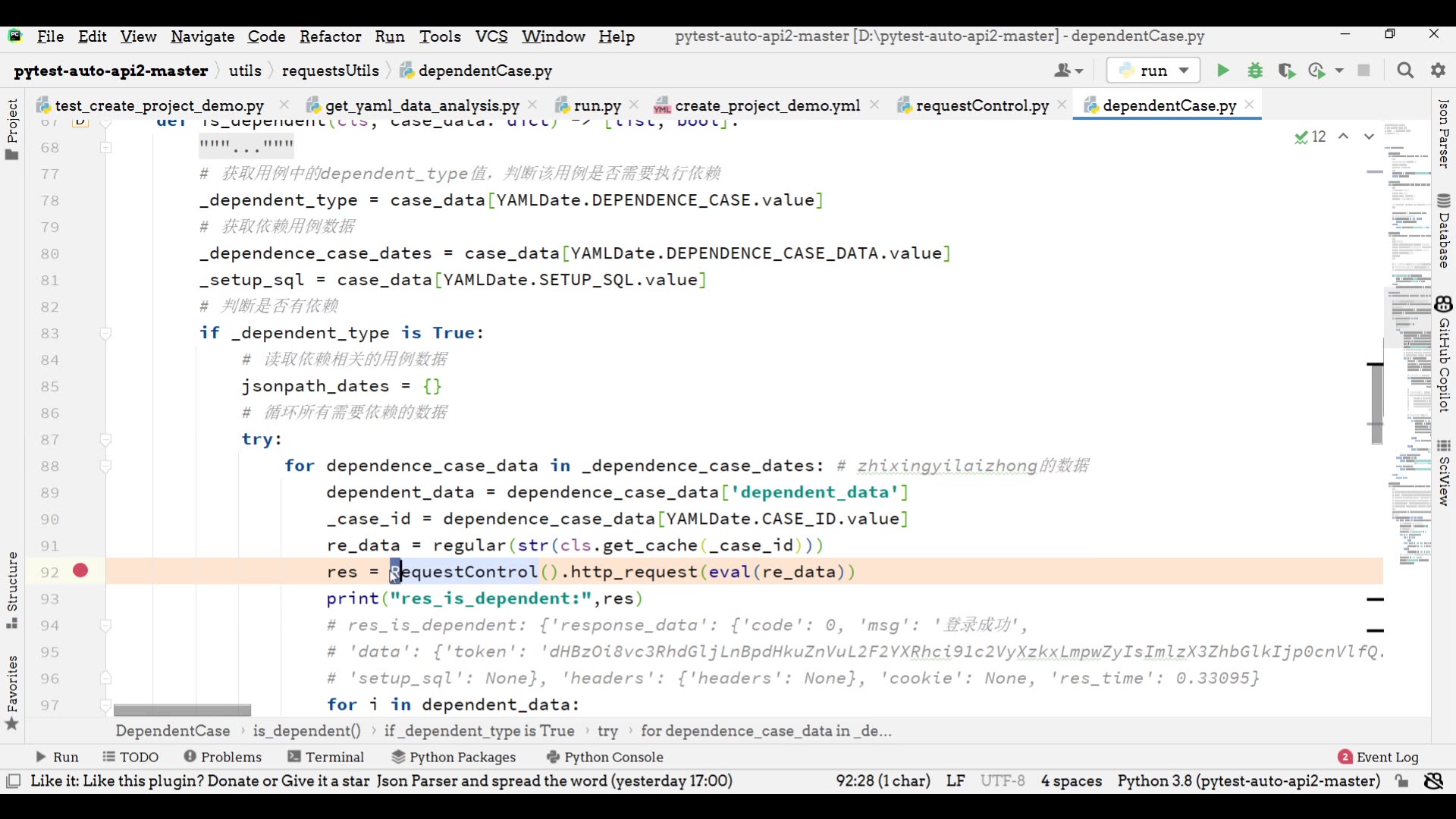
Task: Run with Coverage shield icon
Action: coord(1286,71)
